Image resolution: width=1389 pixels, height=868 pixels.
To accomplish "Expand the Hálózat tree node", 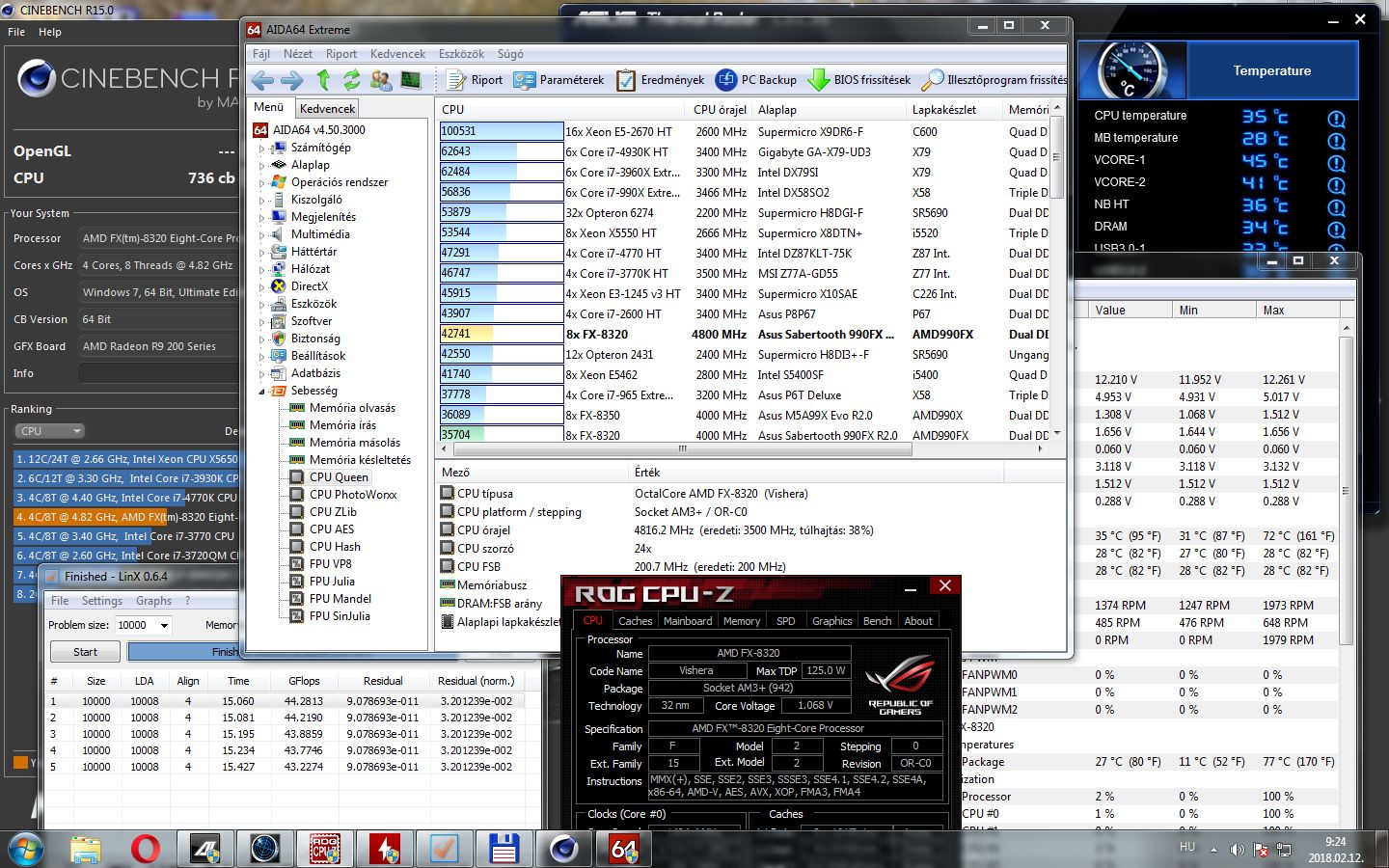I will pos(260,270).
